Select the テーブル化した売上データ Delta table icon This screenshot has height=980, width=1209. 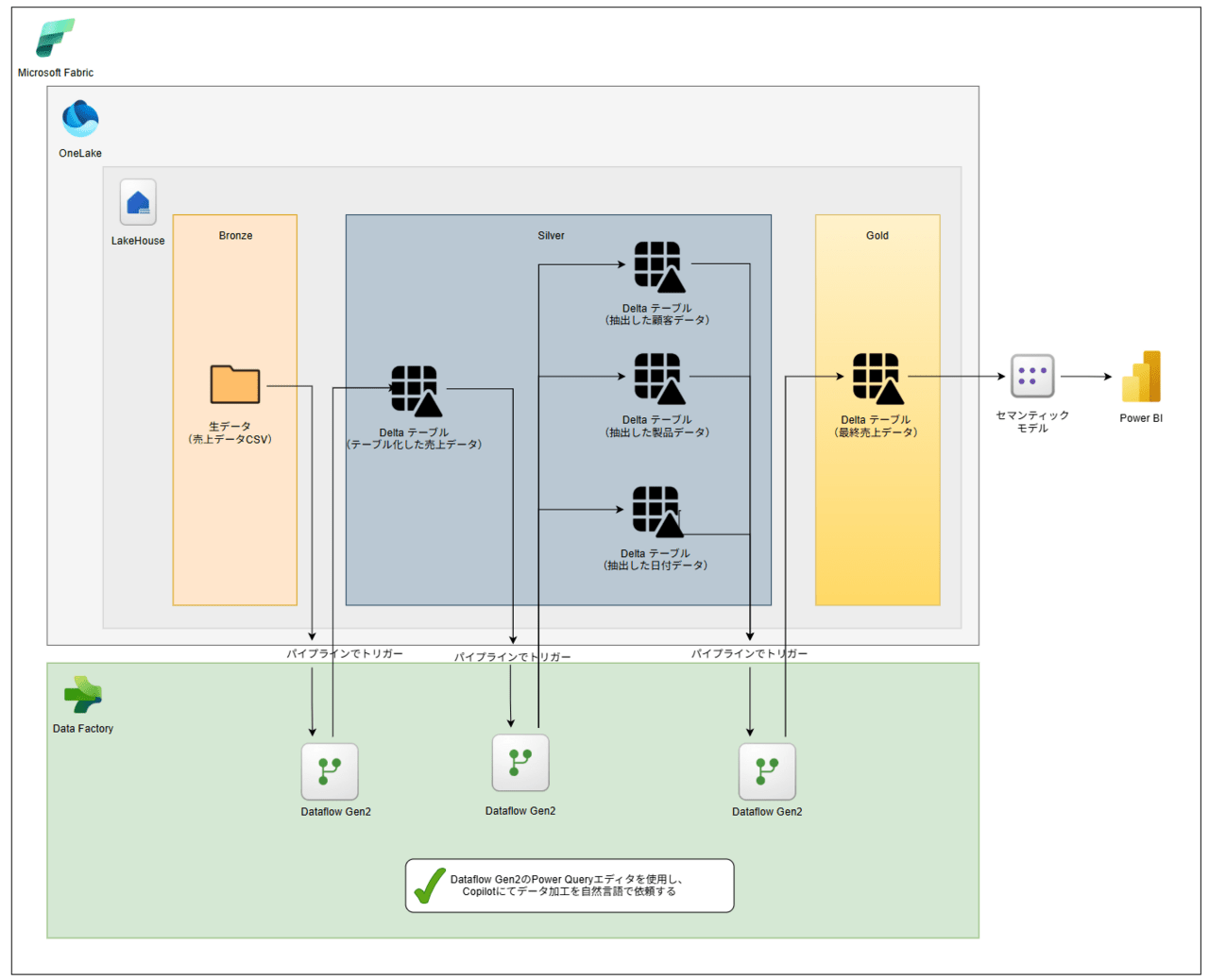click(x=416, y=391)
